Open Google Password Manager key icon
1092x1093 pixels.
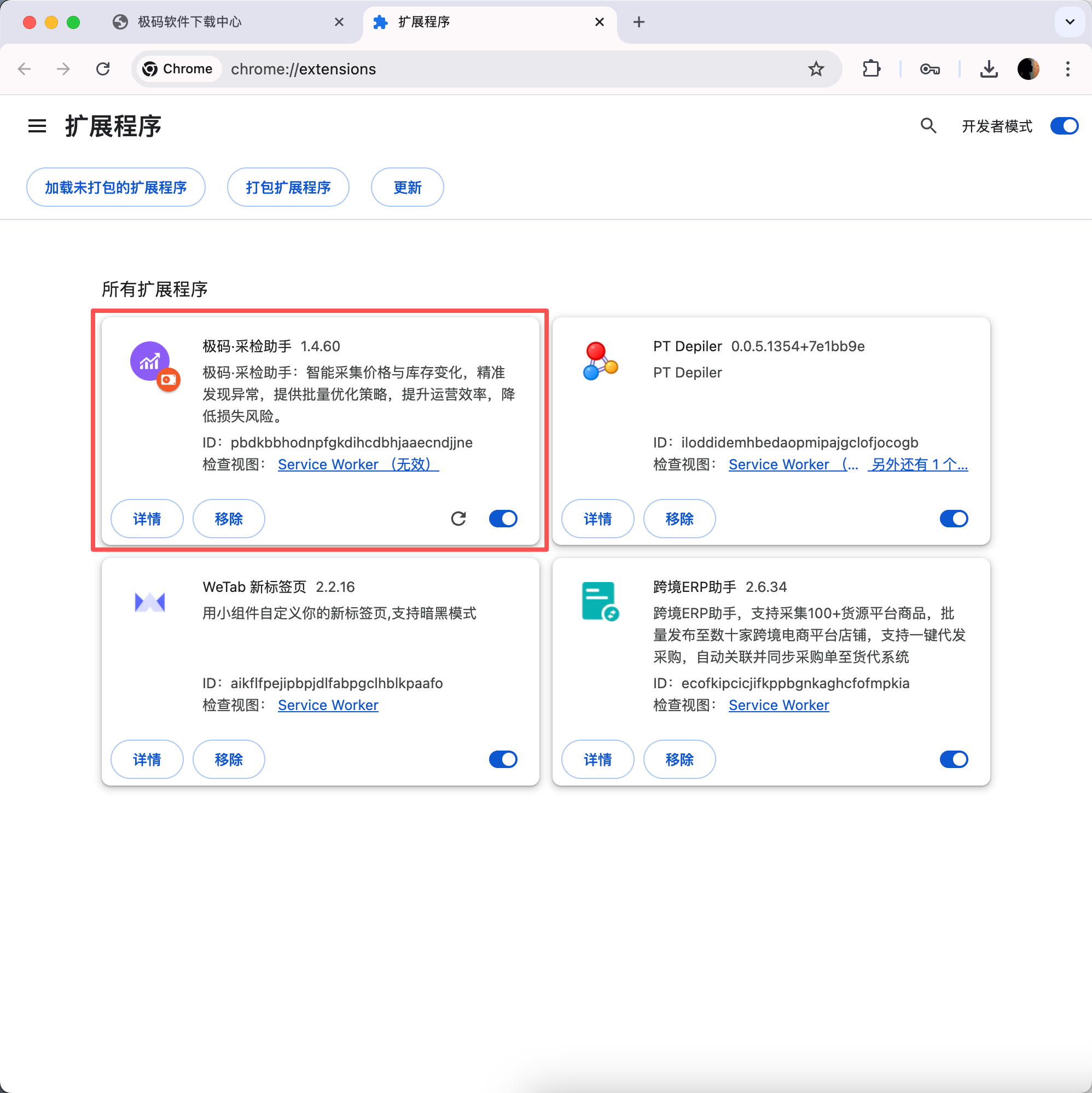click(930, 68)
